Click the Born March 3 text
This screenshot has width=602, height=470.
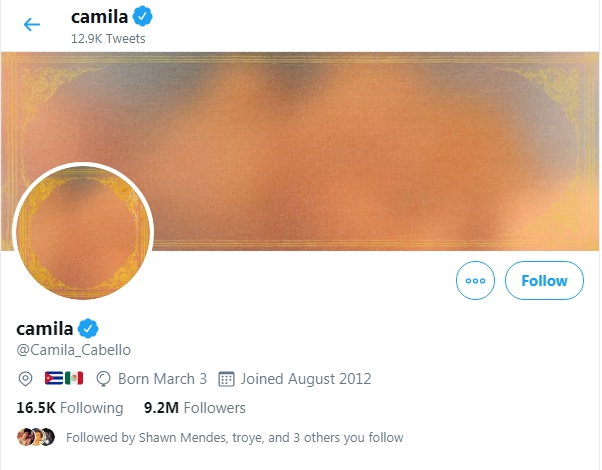(x=162, y=379)
